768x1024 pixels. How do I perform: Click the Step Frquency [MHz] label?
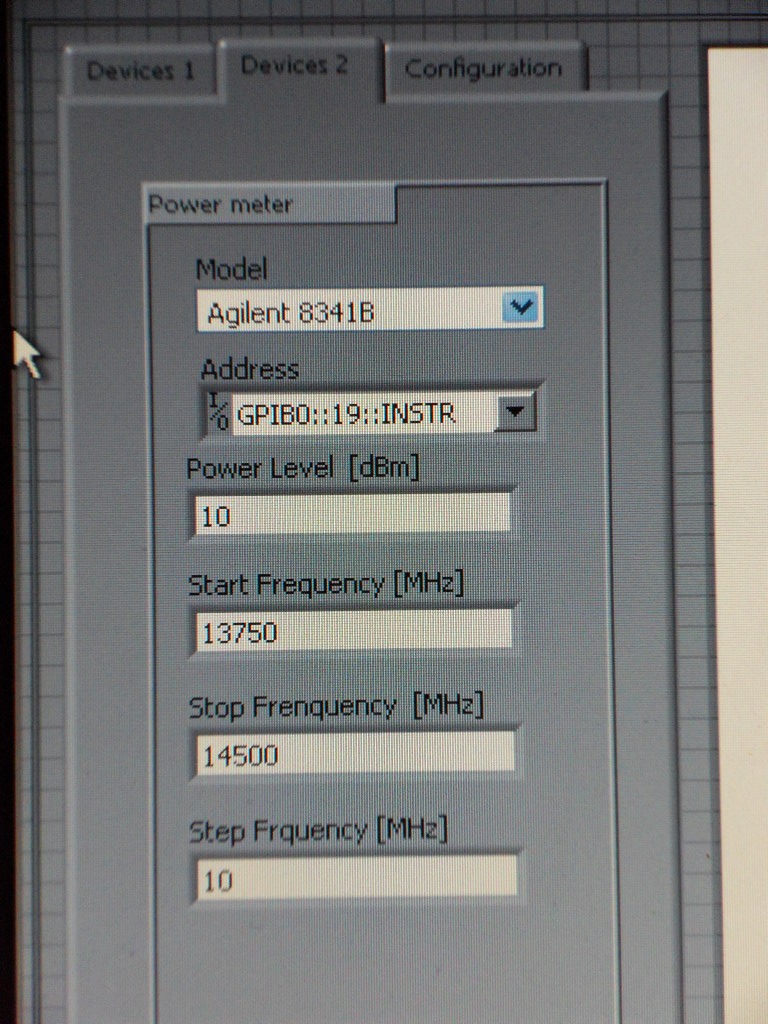tap(319, 831)
